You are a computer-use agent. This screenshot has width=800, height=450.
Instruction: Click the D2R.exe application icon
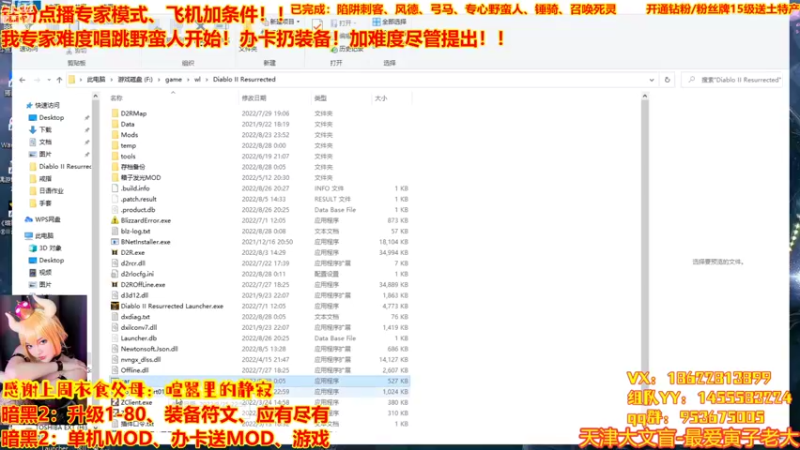[x=115, y=253]
